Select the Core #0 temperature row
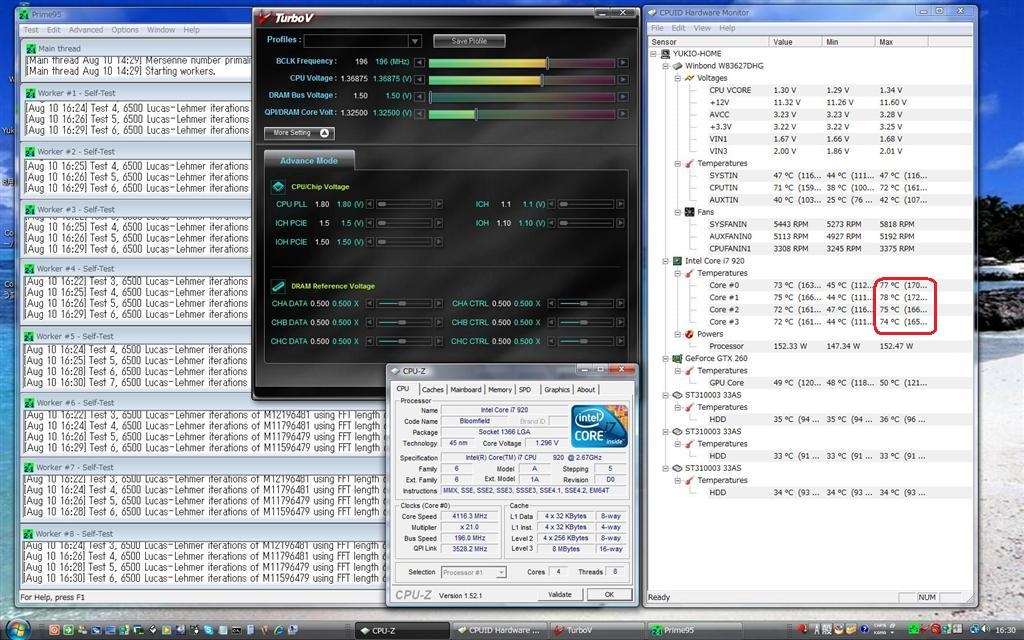1024x640 pixels. click(x=810, y=285)
